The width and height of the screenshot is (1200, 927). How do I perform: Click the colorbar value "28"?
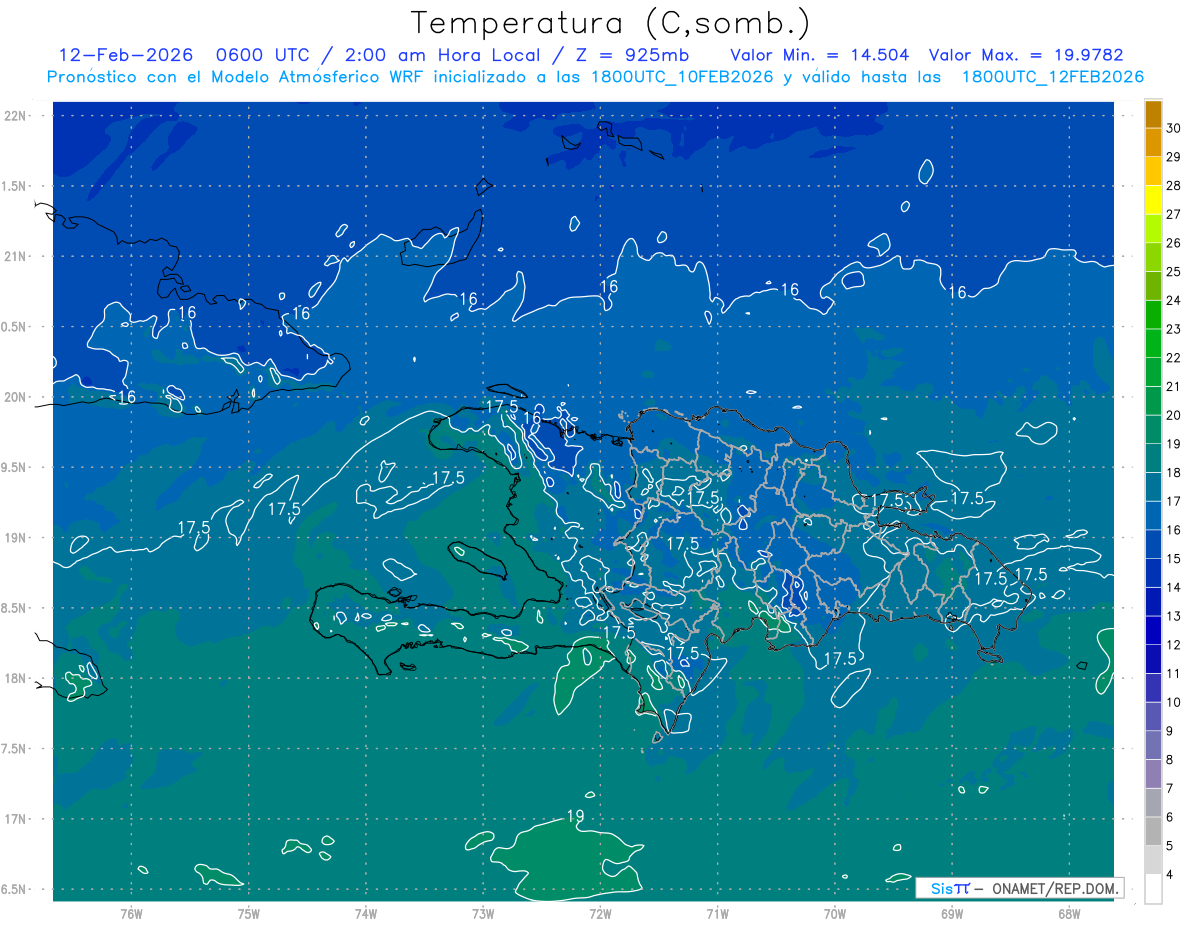pos(1174,186)
